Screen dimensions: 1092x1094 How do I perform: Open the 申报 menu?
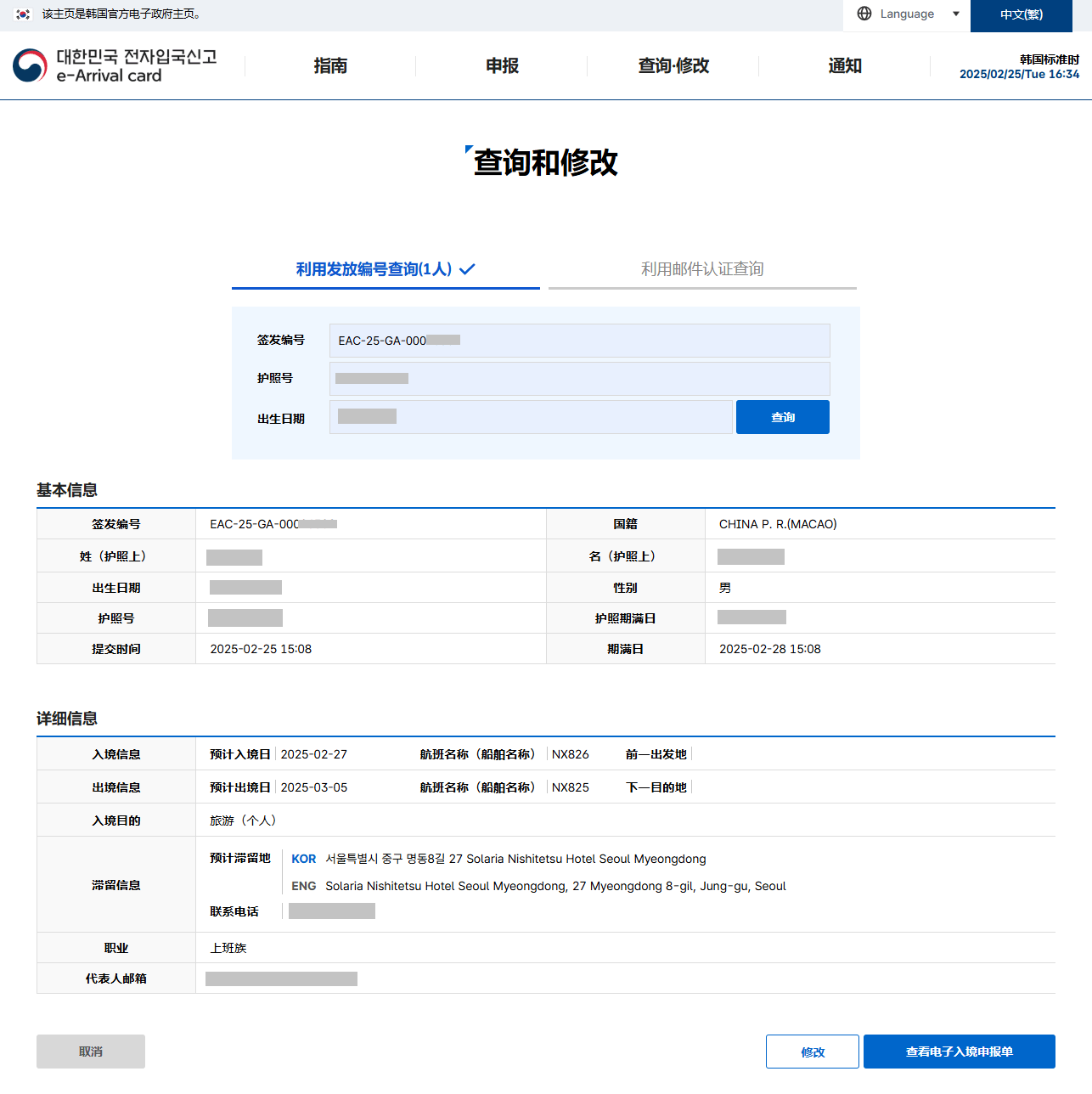pyautogui.click(x=502, y=65)
